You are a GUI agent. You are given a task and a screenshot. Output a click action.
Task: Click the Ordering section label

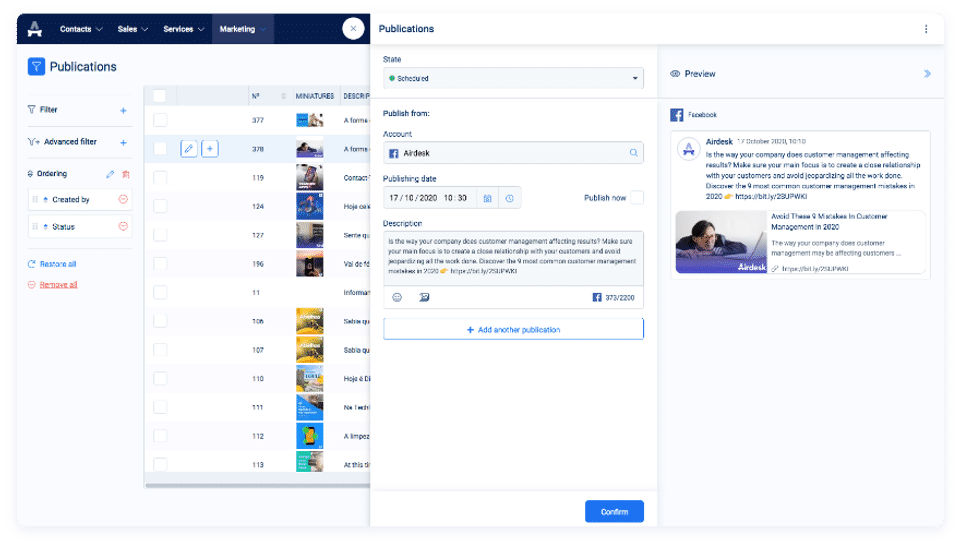pos(51,174)
